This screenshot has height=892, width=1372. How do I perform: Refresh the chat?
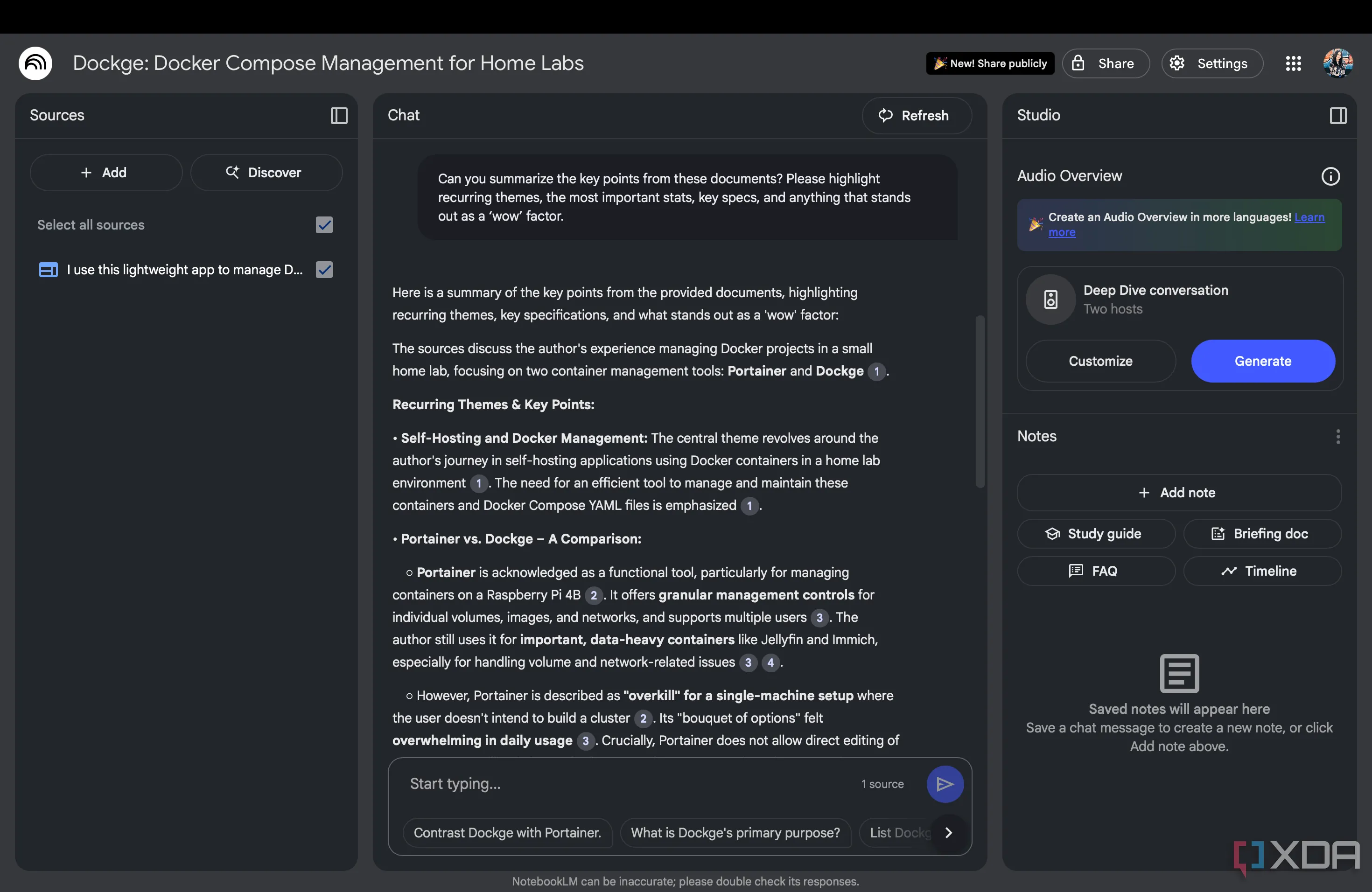(x=917, y=116)
